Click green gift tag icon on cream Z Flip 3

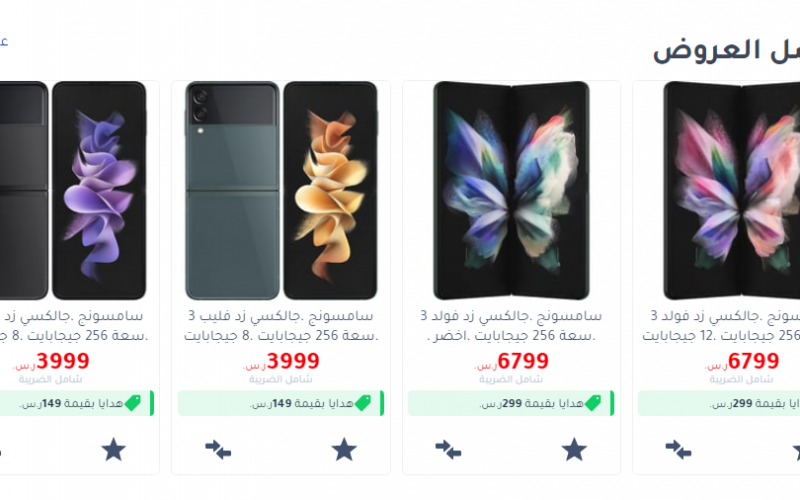click(x=363, y=403)
